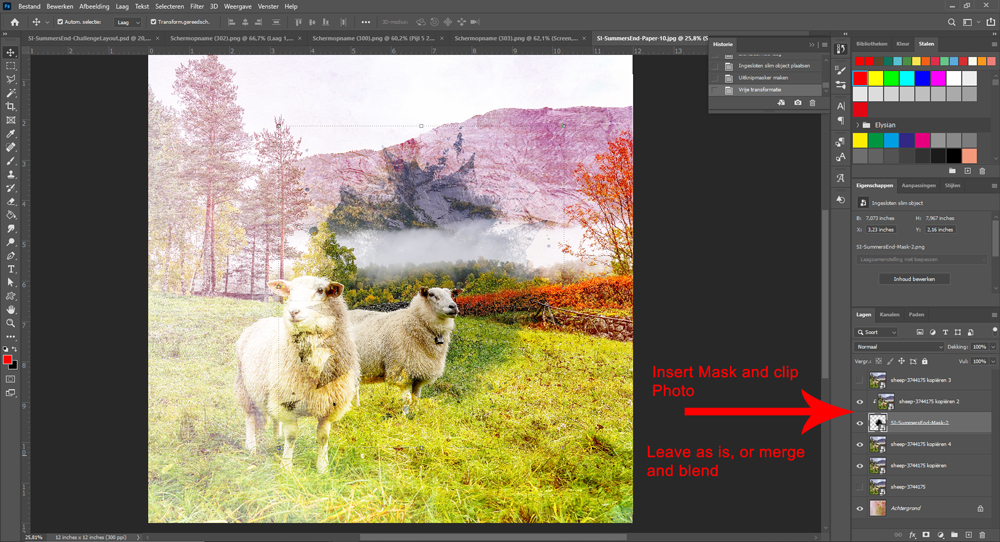Select the Eraser tool

click(11, 201)
